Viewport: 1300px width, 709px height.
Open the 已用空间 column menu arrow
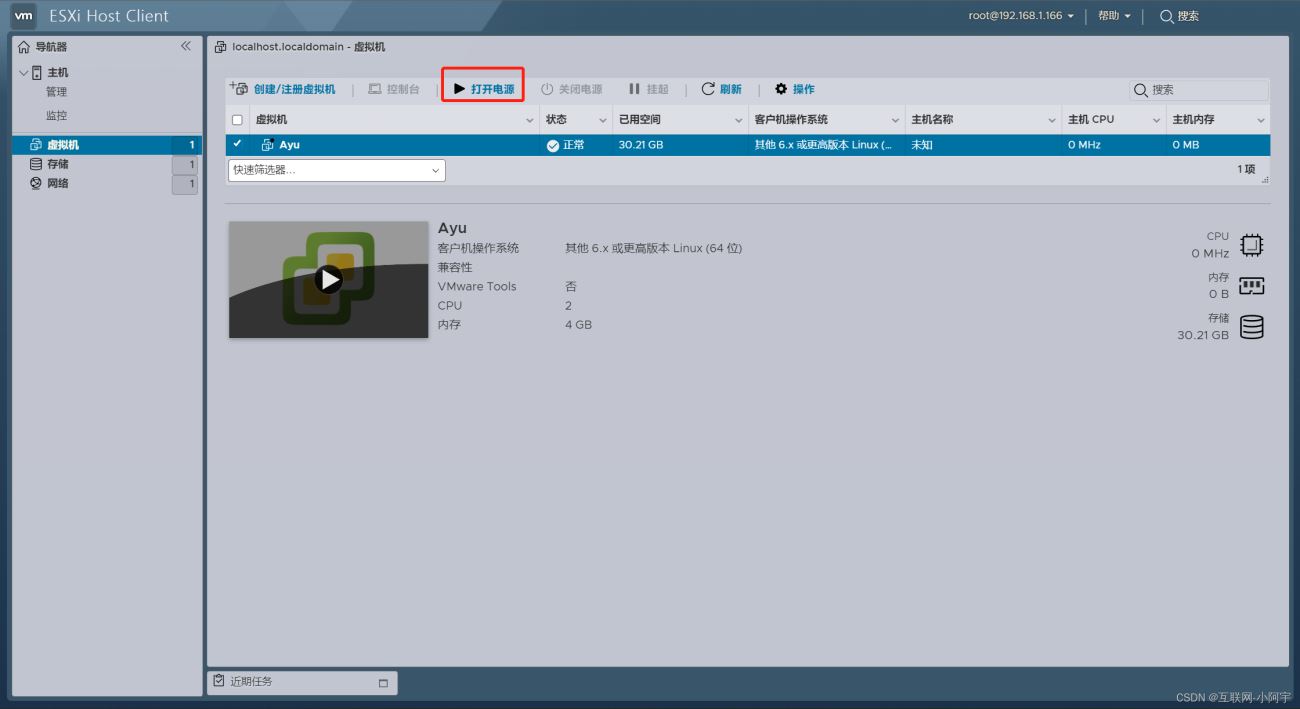(738, 120)
